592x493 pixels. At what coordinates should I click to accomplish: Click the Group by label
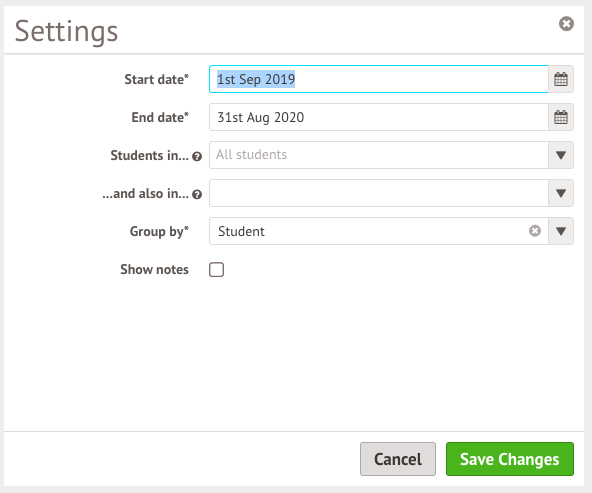pyautogui.click(x=159, y=231)
